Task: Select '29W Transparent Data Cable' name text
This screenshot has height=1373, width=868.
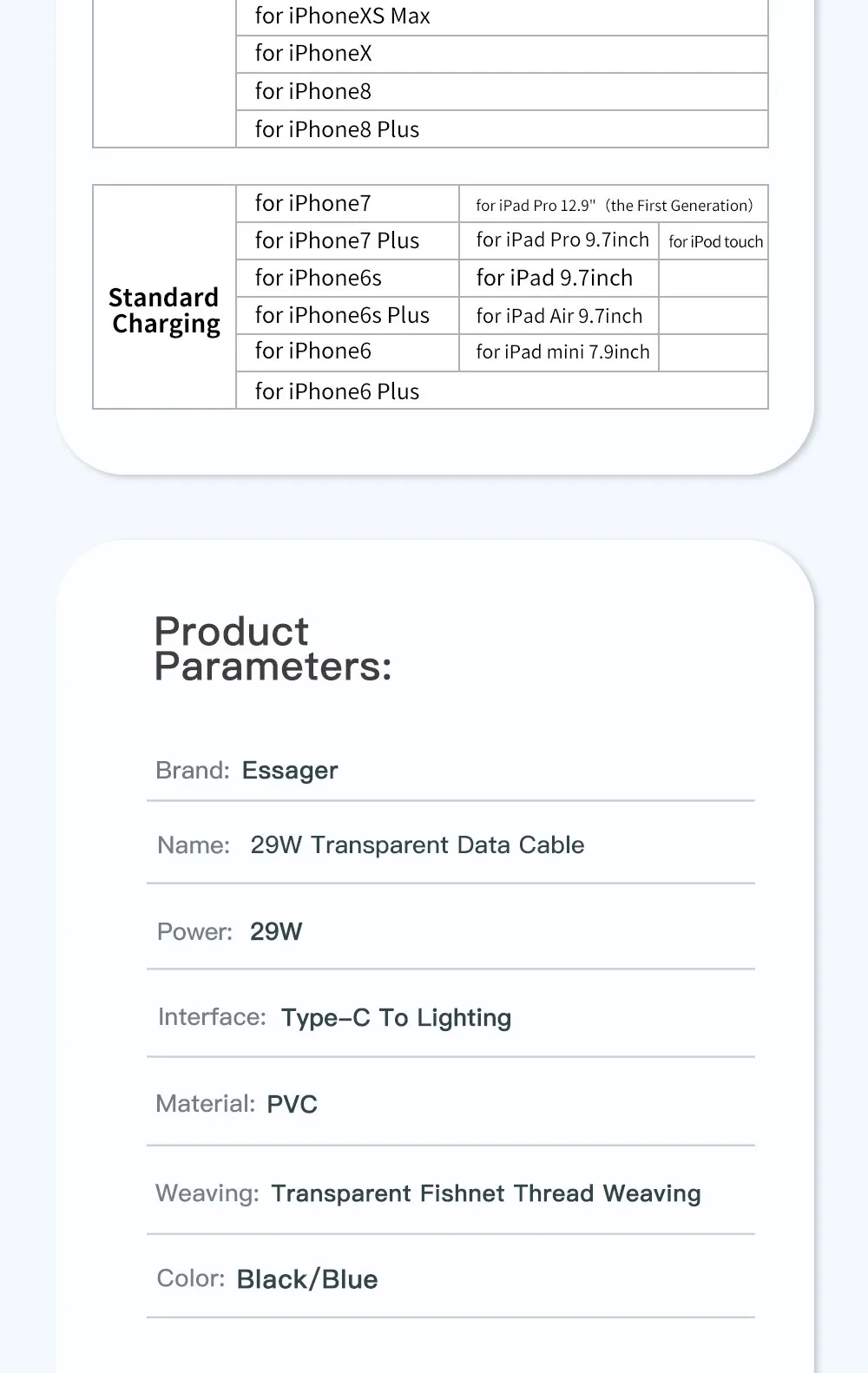Action: point(417,845)
